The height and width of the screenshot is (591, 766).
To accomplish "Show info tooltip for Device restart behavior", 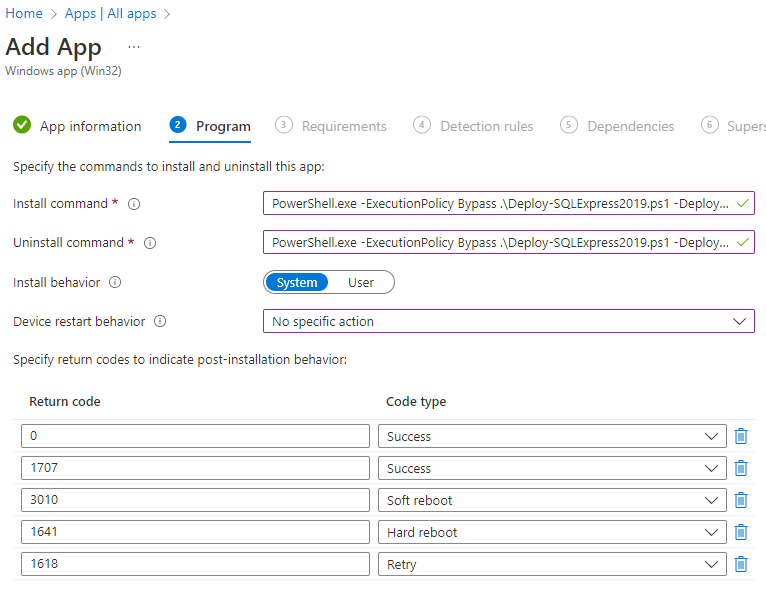I will [x=160, y=322].
